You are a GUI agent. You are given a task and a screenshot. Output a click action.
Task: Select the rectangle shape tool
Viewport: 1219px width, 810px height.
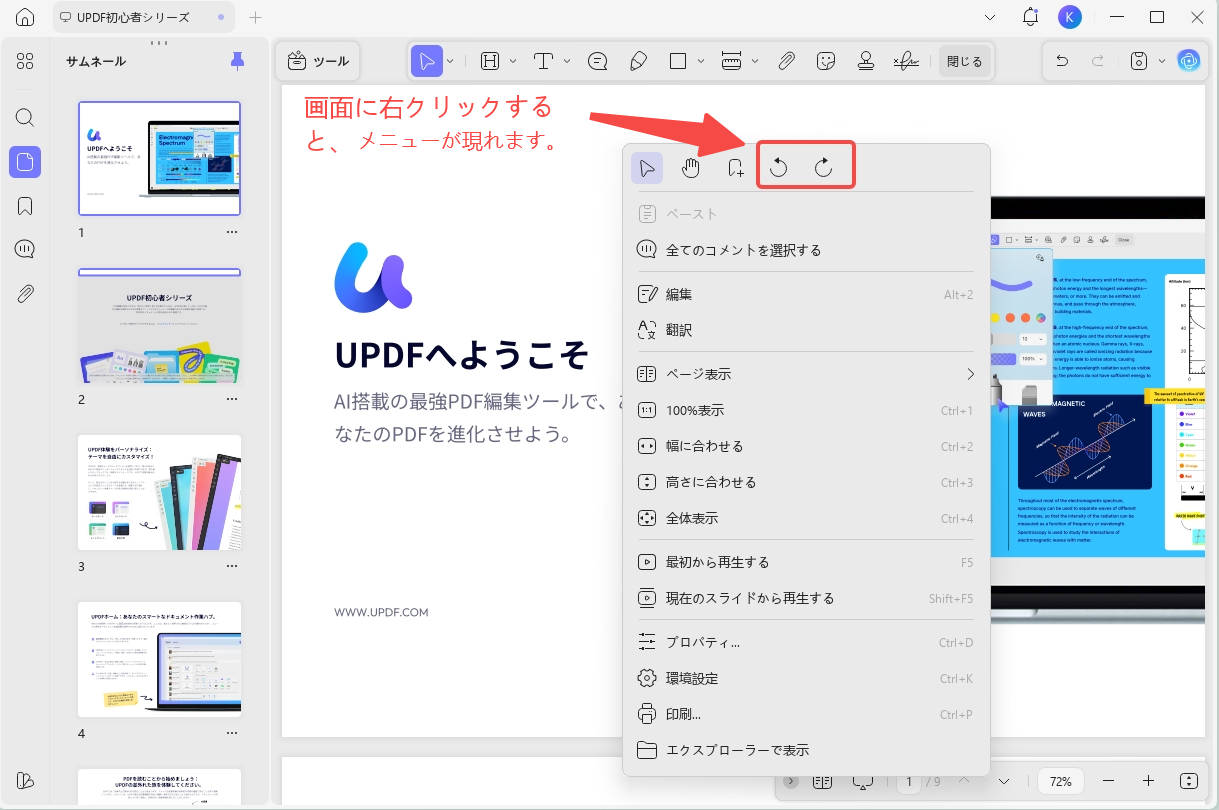(678, 61)
